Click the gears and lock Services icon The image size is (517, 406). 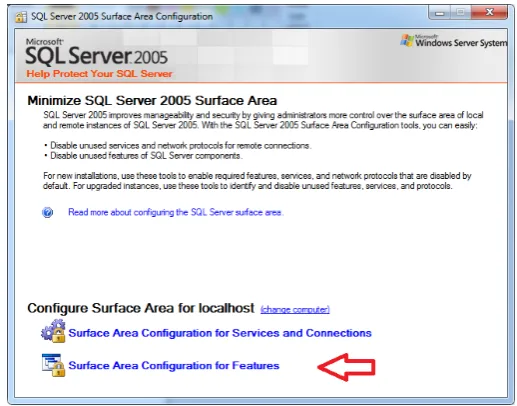53,331
